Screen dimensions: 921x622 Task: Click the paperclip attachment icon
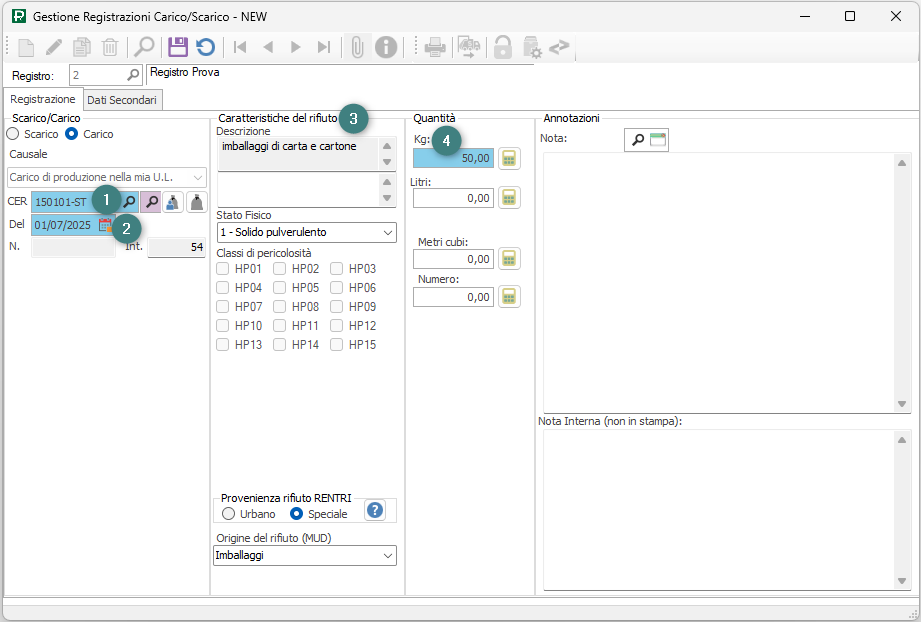pyautogui.click(x=356, y=47)
